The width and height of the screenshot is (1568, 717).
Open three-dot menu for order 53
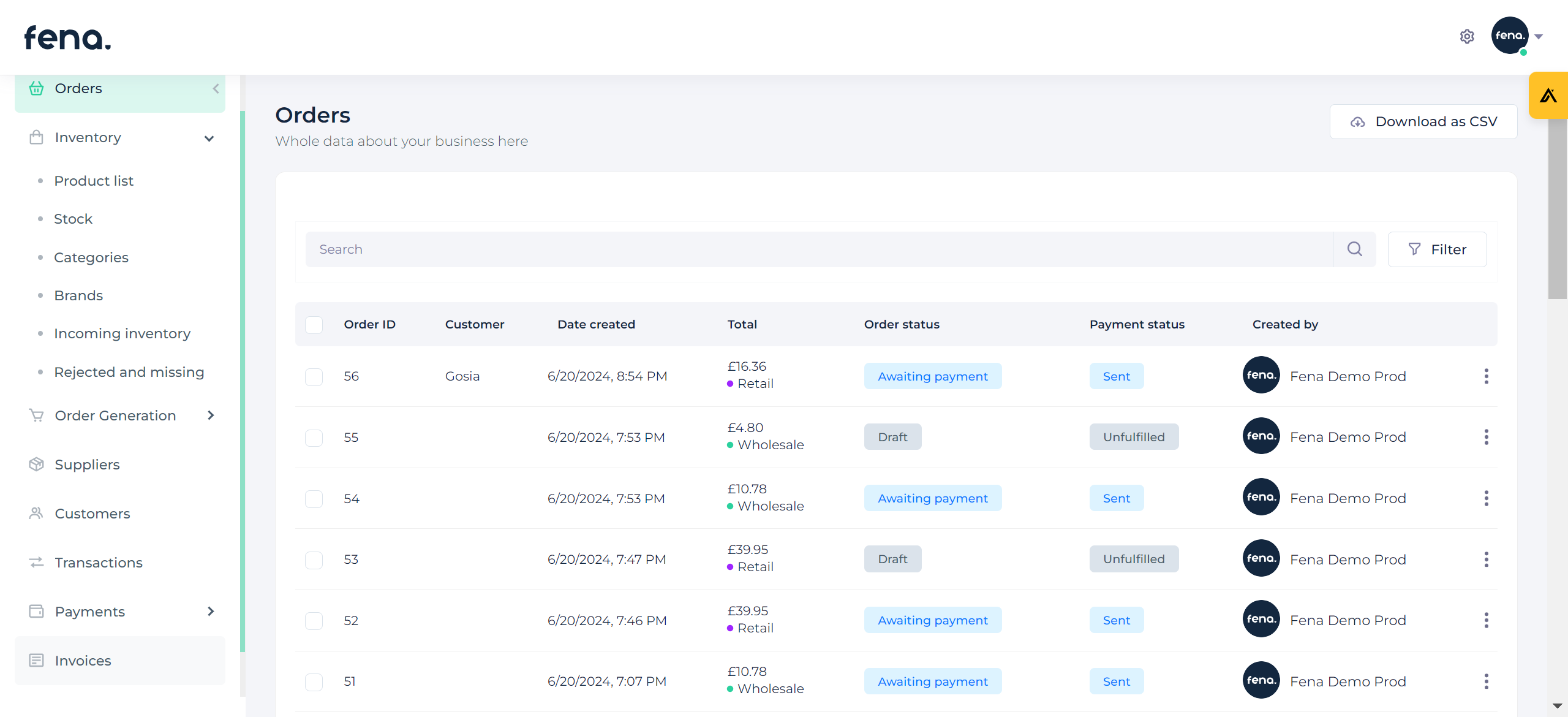coord(1486,559)
